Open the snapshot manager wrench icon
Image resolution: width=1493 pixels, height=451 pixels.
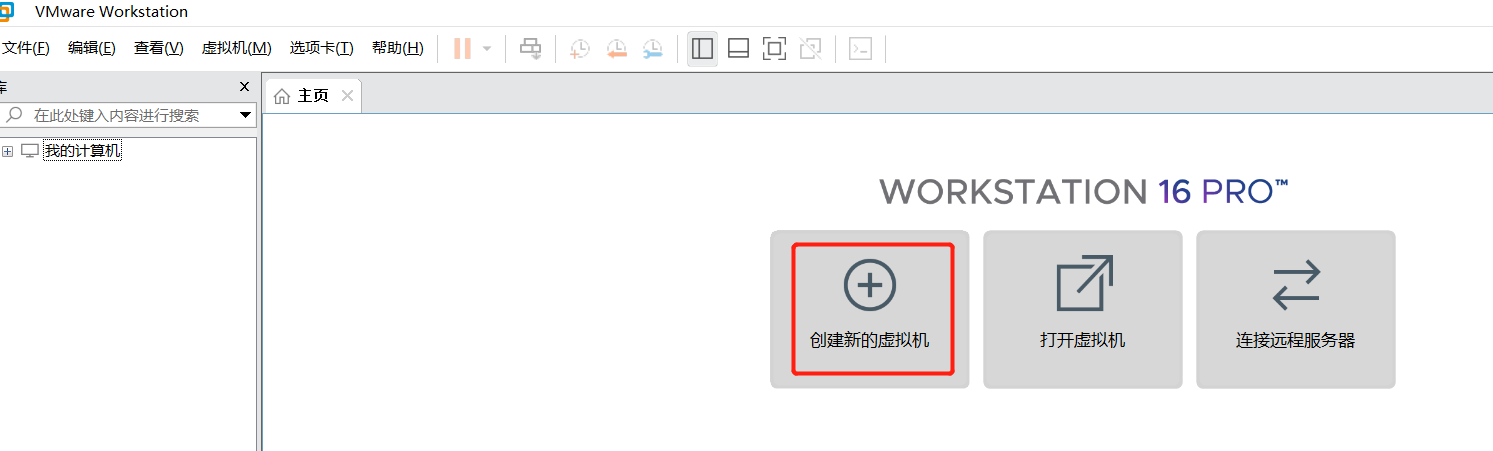pyautogui.click(x=652, y=48)
